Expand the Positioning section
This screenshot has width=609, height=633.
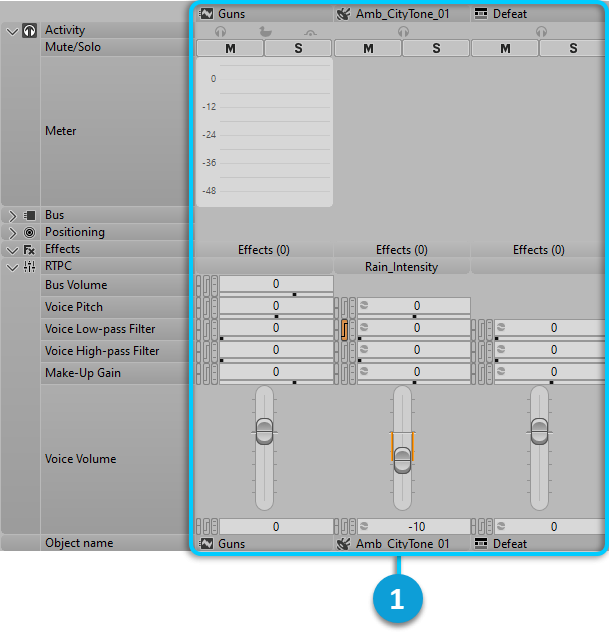pos(13,232)
